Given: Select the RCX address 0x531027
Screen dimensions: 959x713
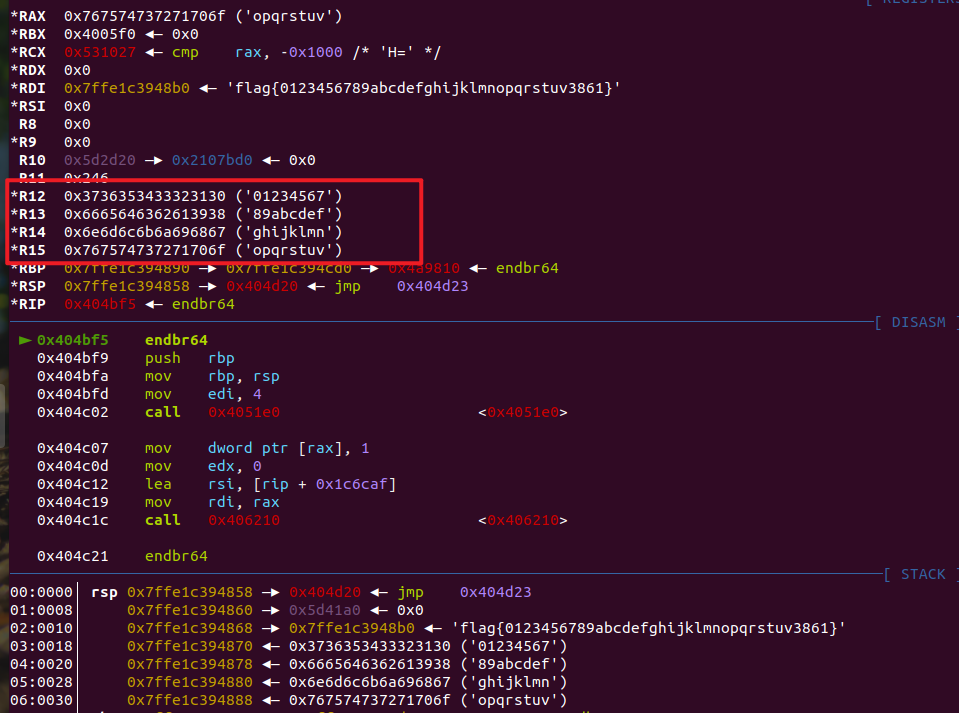Looking at the screenshot, I should click(x=100, y=53).
